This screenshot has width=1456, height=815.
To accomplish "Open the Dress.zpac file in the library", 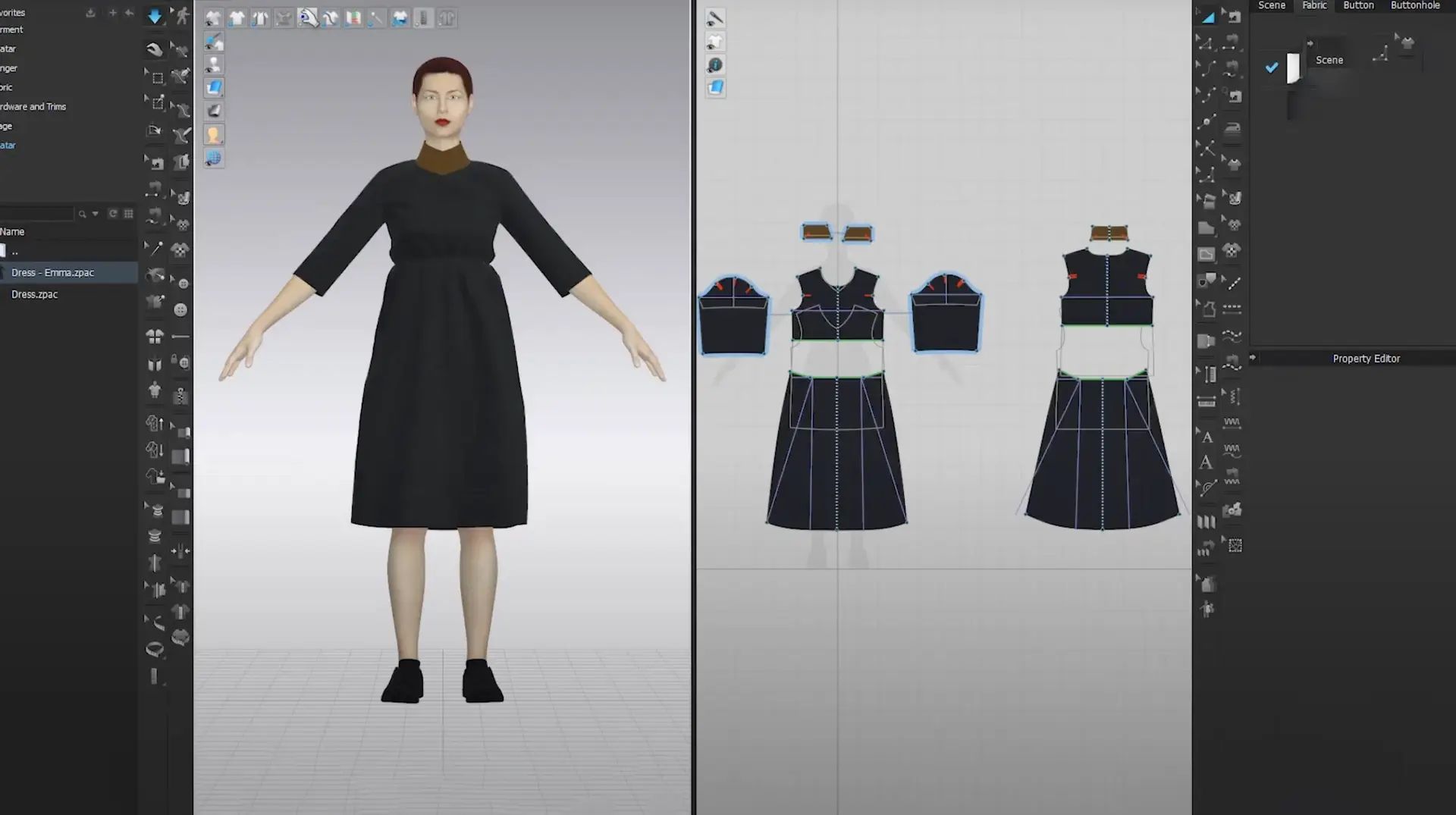I will coord(34,294).
